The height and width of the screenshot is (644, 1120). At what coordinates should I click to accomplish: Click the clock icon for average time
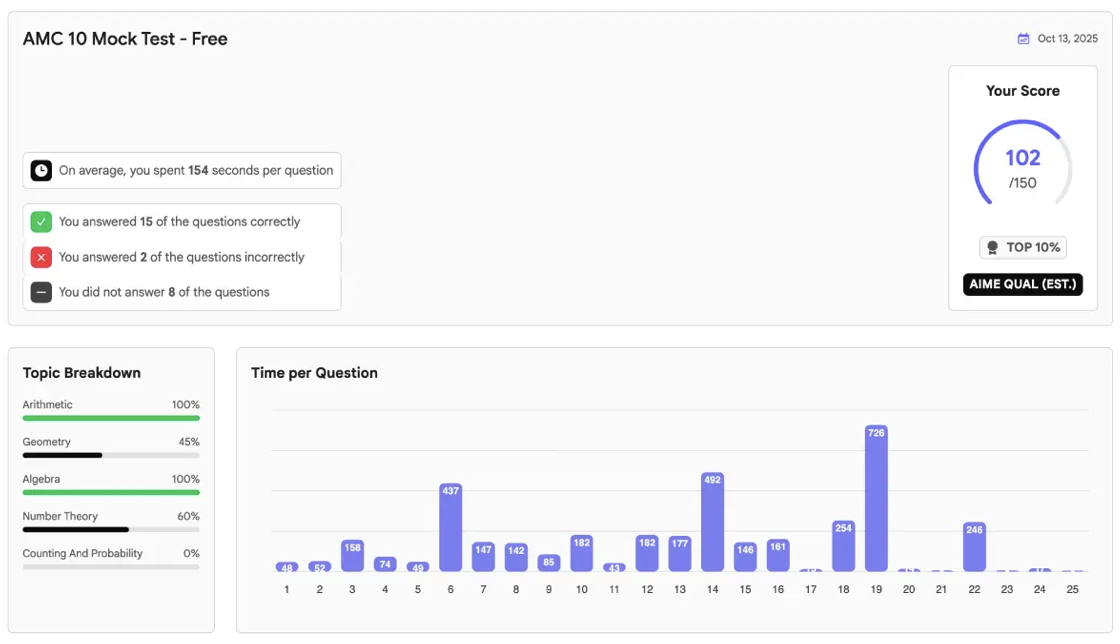41,171
